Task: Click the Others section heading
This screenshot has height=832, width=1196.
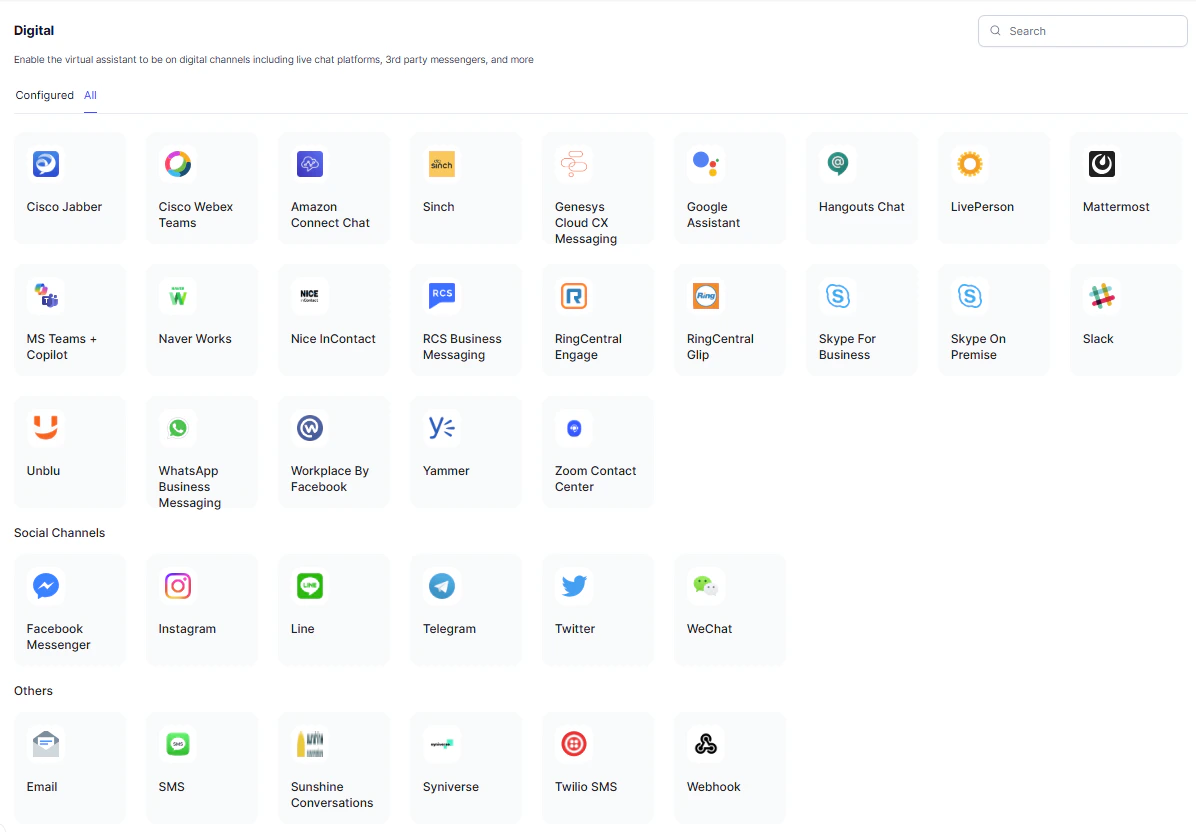Action: click(34, 691)
